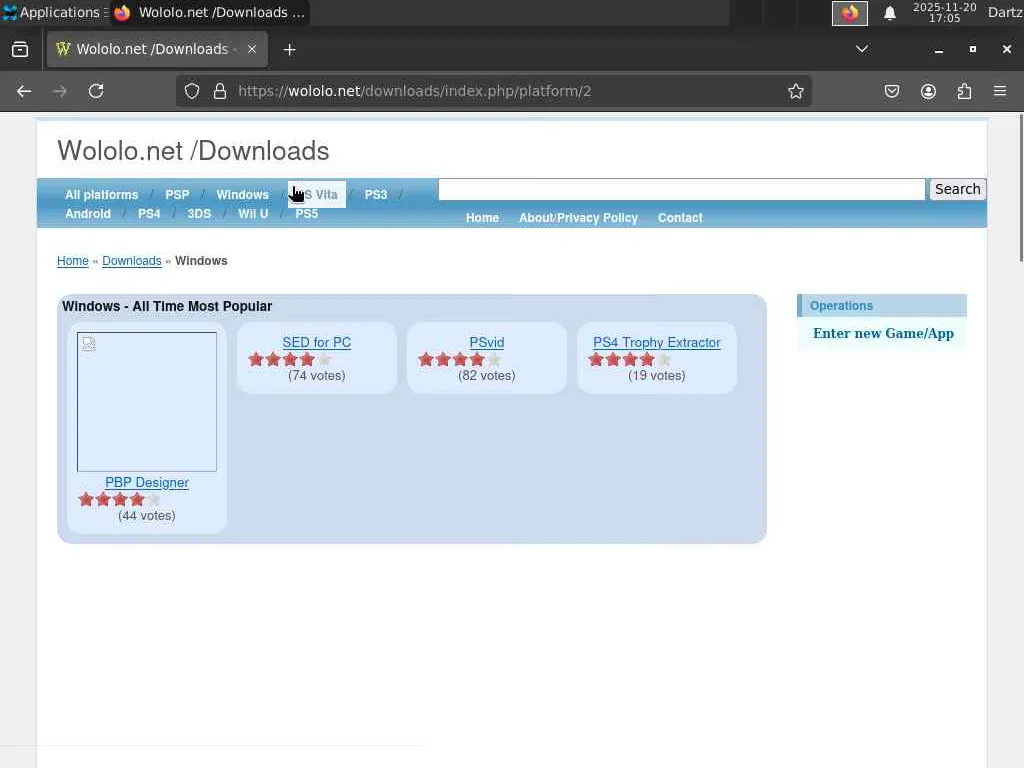Click the Operations sidebar heading
This screenshot has height=768, width=1024.
pyautogui.click(x=841, y=306)
